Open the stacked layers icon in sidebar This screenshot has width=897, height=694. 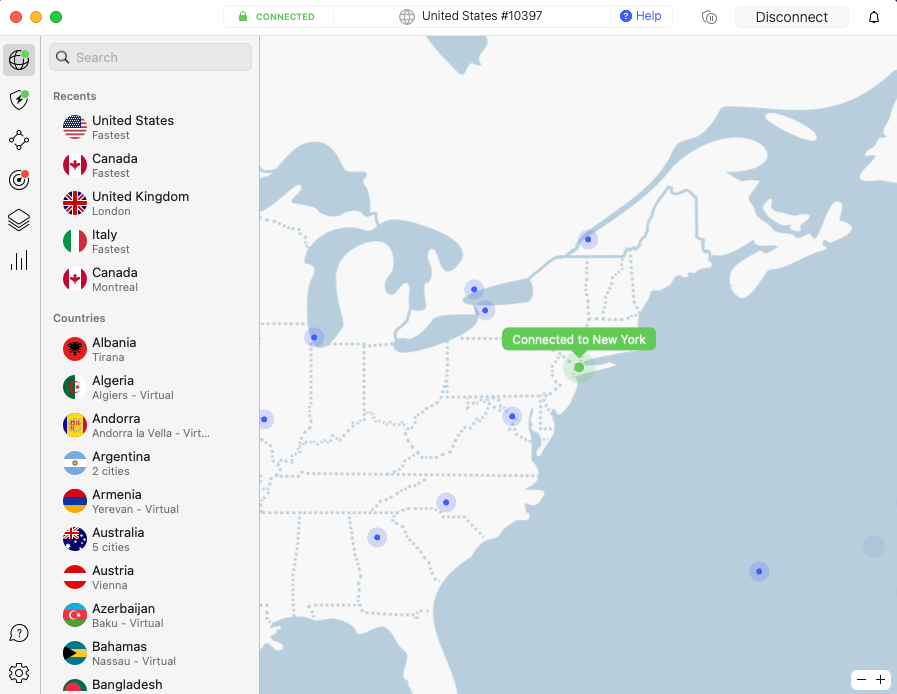(x=19, y=220)
